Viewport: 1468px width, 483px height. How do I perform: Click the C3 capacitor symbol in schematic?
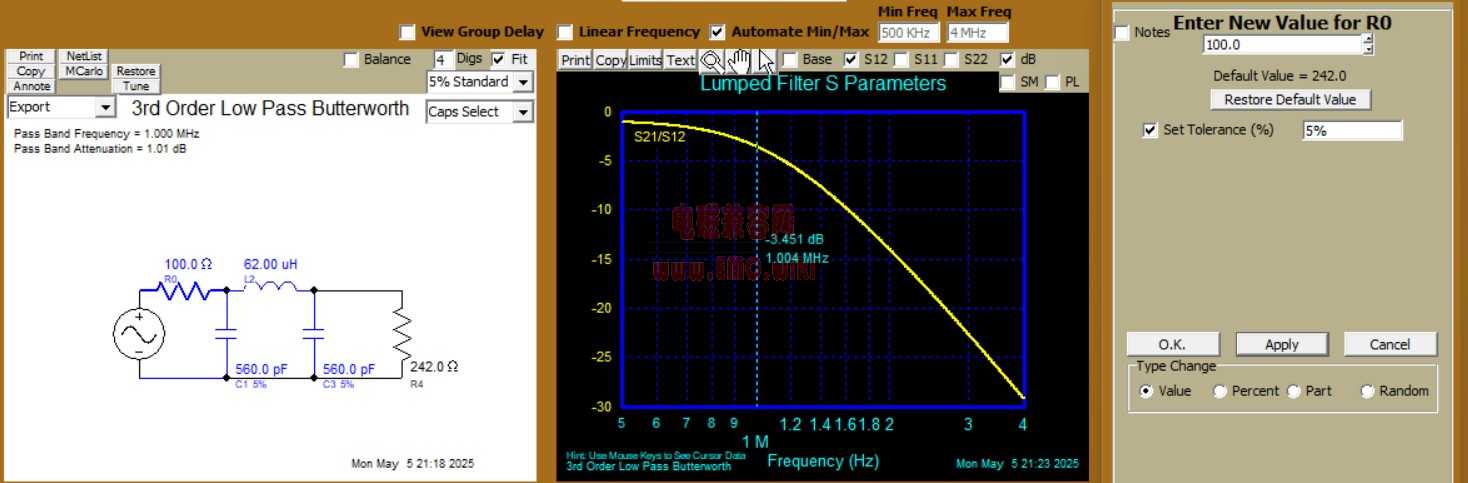pyautogui.click(x=314, y=333)
